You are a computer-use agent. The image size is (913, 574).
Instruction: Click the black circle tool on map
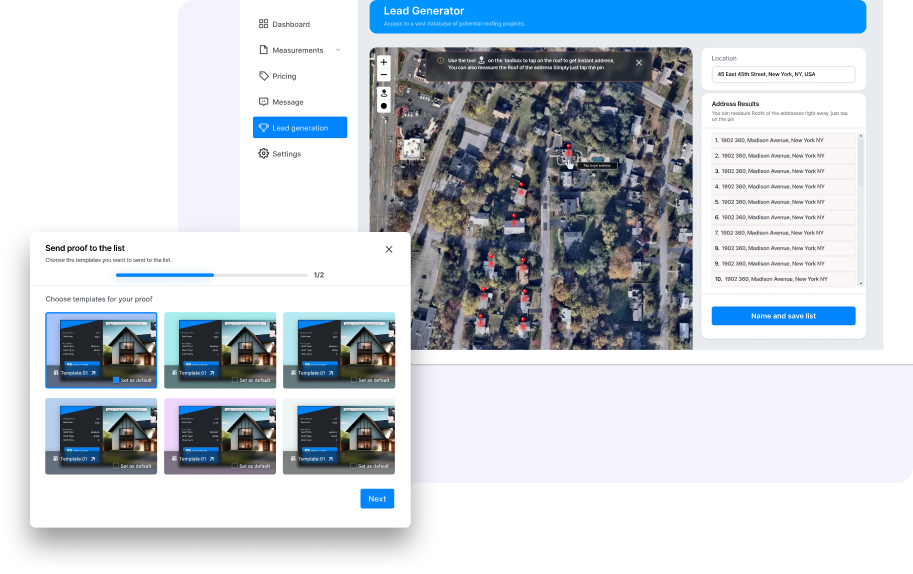(x=384, y=105)
